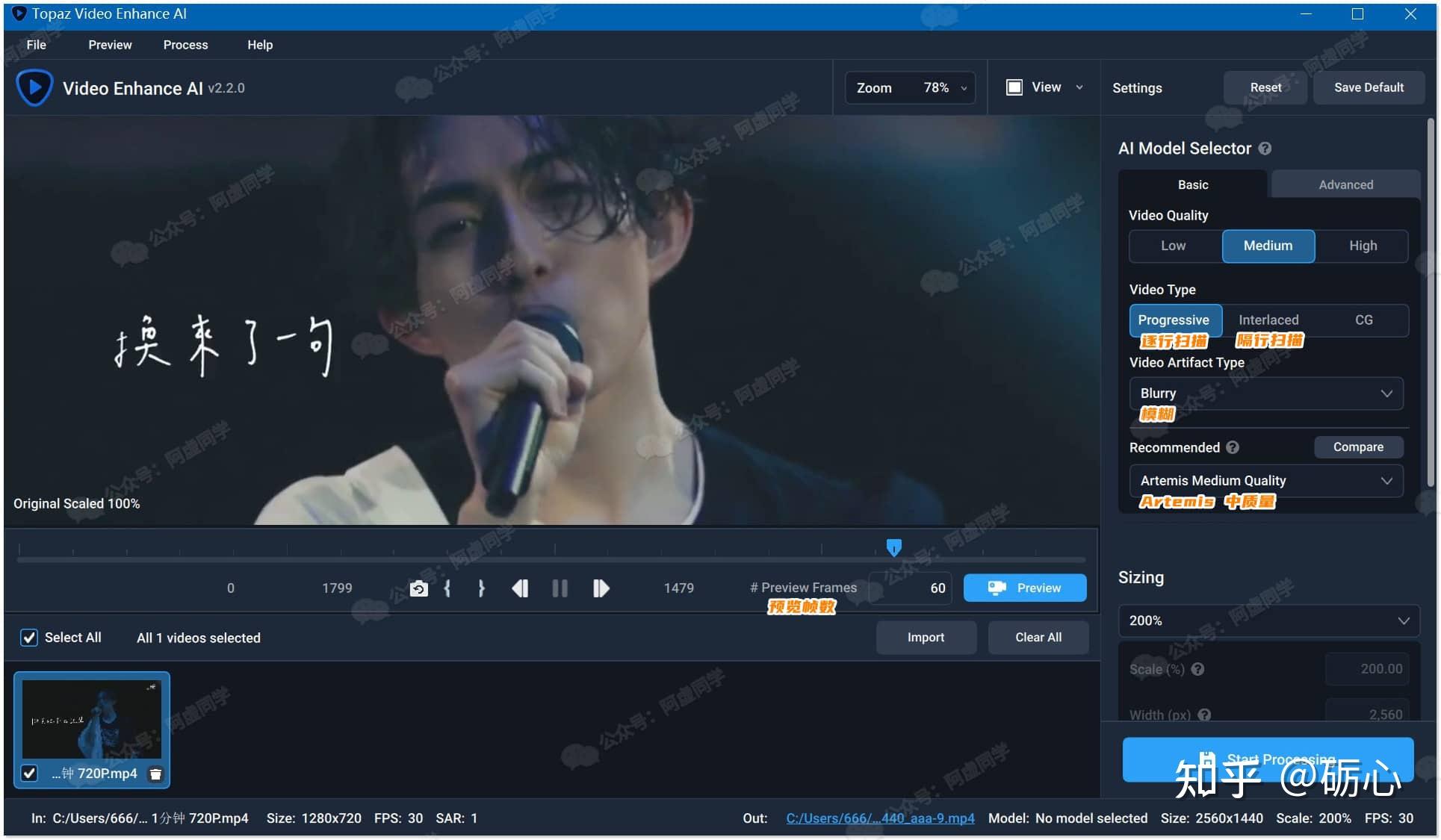Click the input 'Size: 1280x720' status text
The height and width of the screenshot is (840, 1441).
pos(314,818)
